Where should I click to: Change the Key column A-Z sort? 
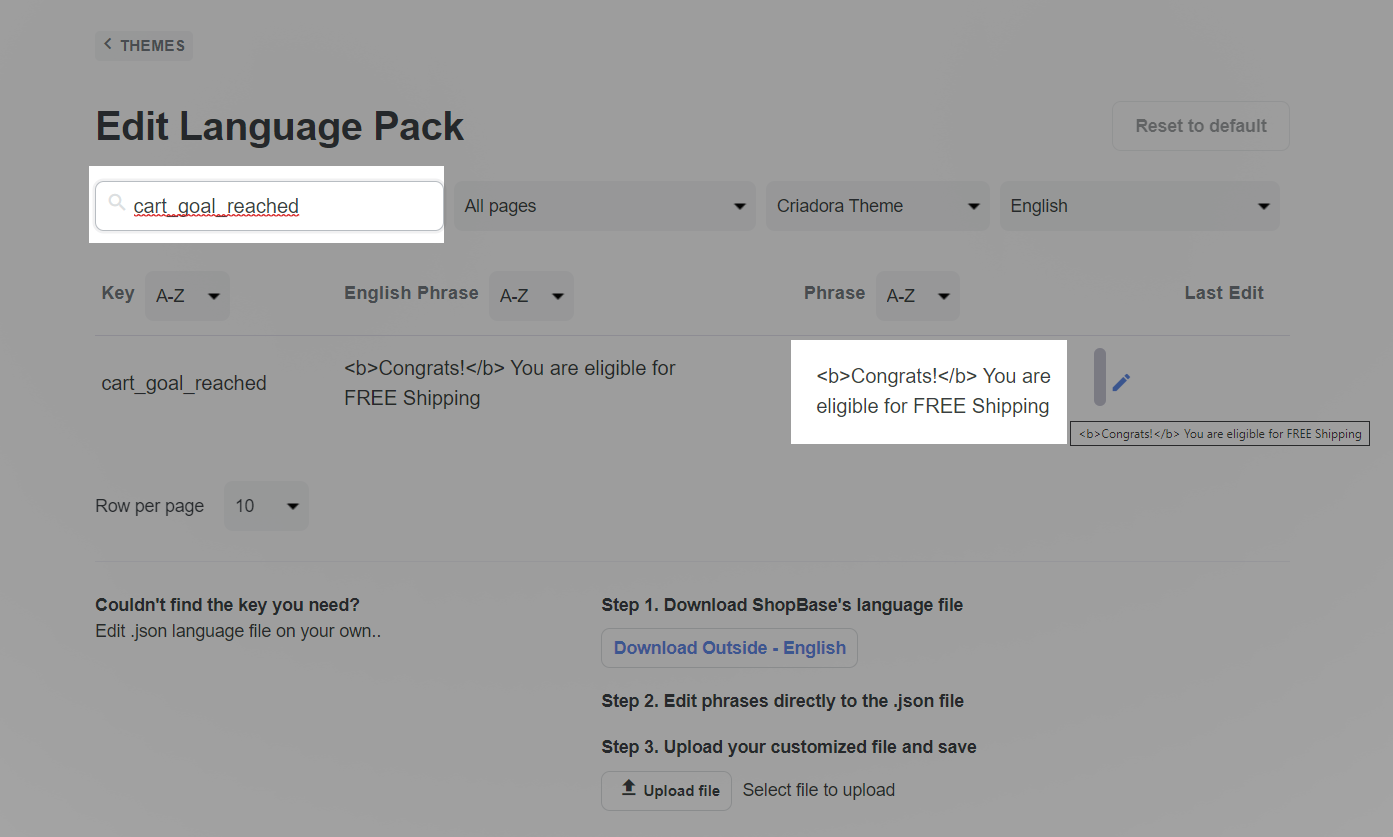coord(187,296)
